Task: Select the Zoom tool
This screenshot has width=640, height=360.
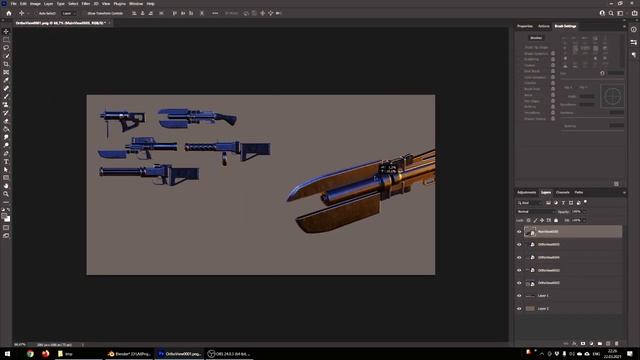Action: click(6, 194)
